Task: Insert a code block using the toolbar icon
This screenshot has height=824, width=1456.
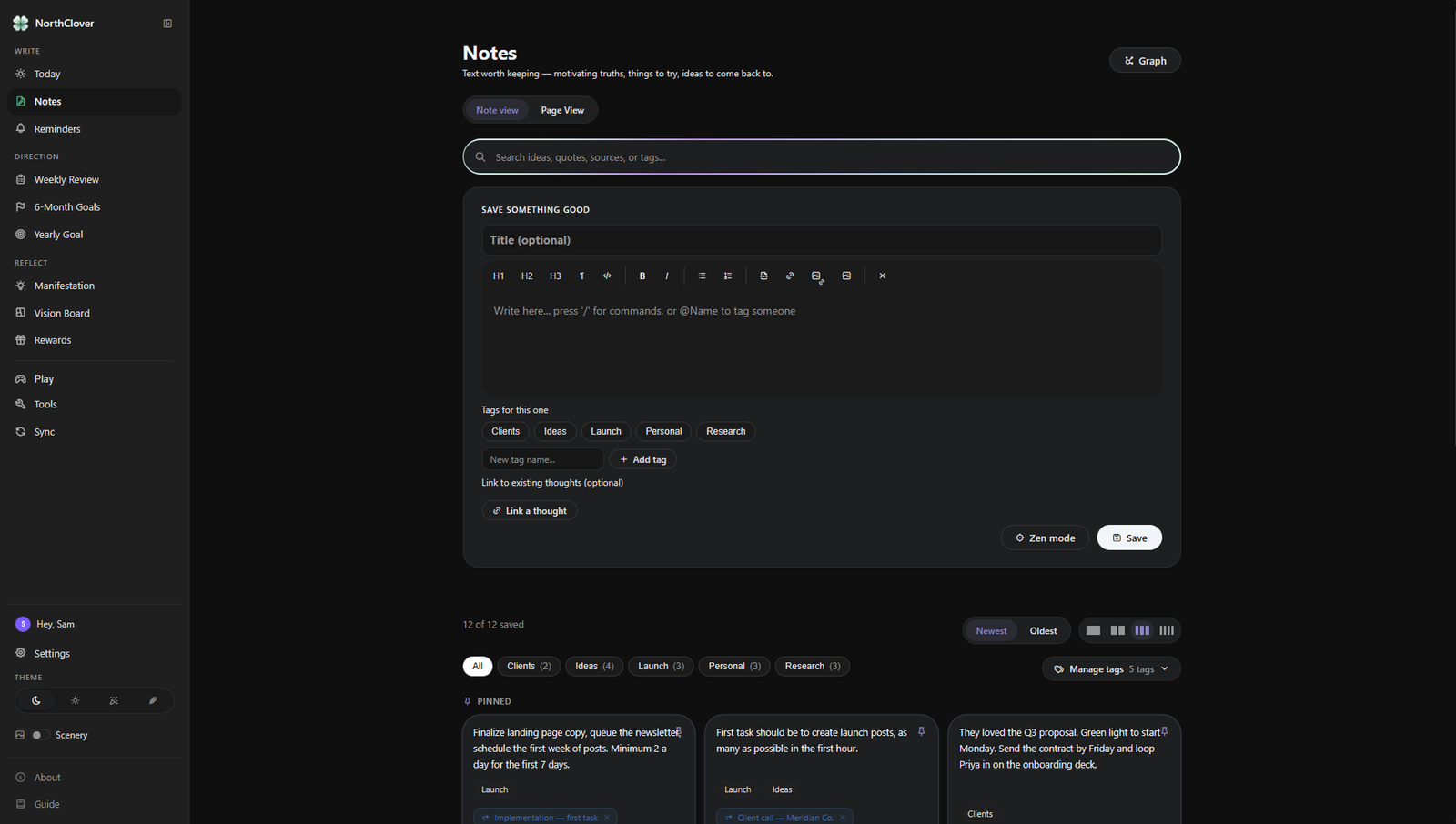Action: 607,276
